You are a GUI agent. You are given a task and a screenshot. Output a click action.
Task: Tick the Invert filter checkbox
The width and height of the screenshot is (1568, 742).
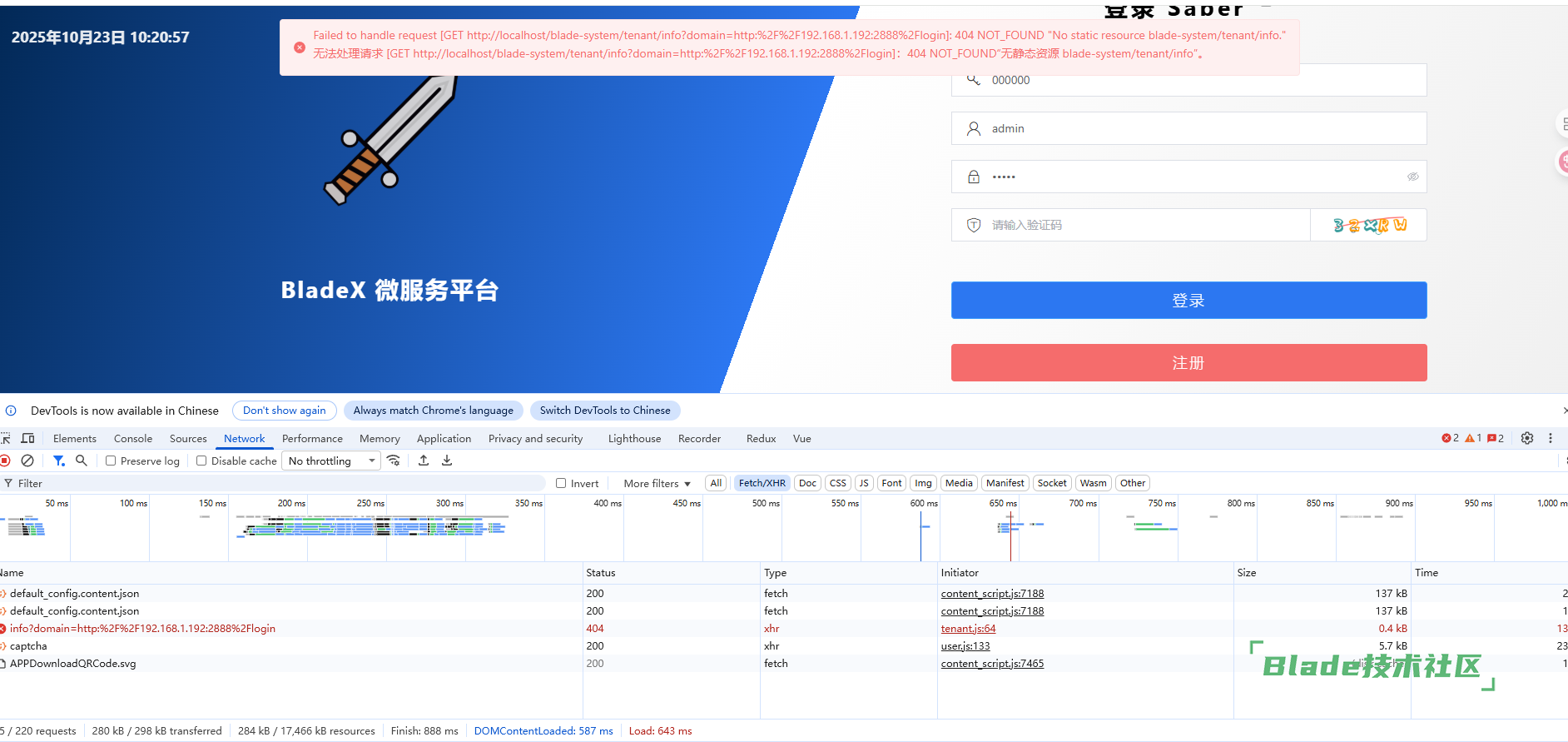click(561, 483)
